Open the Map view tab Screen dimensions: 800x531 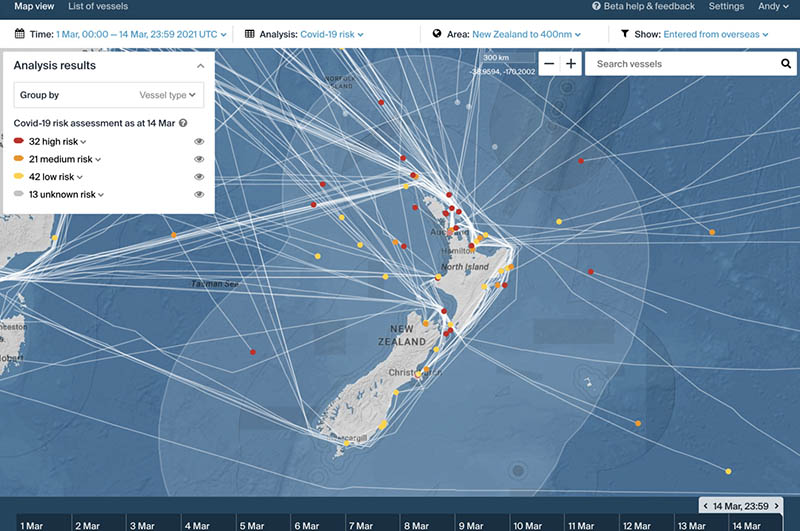pyautogui.click(x=34, y=6)
